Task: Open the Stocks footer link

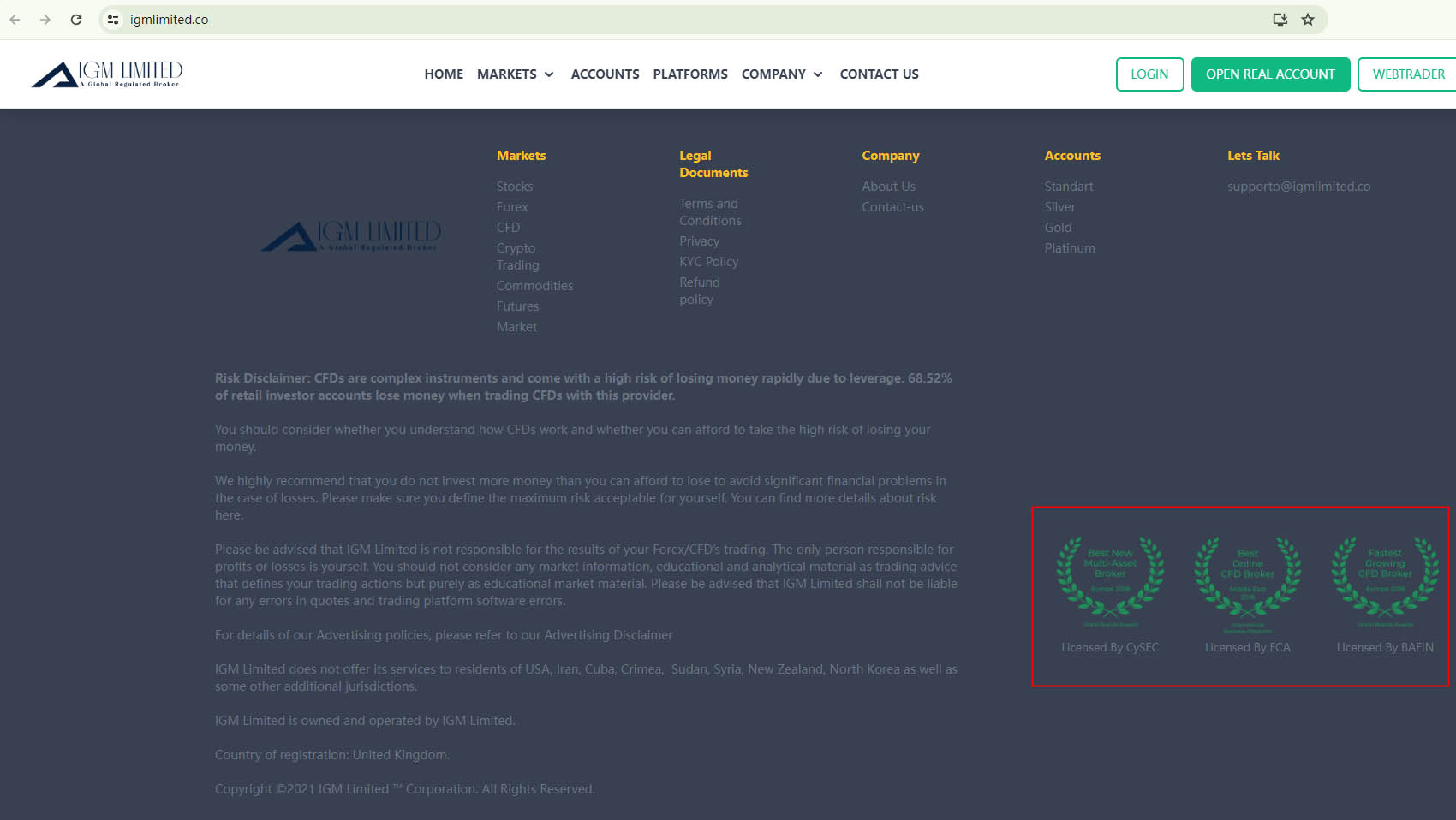Action: [x=515, y=187]
